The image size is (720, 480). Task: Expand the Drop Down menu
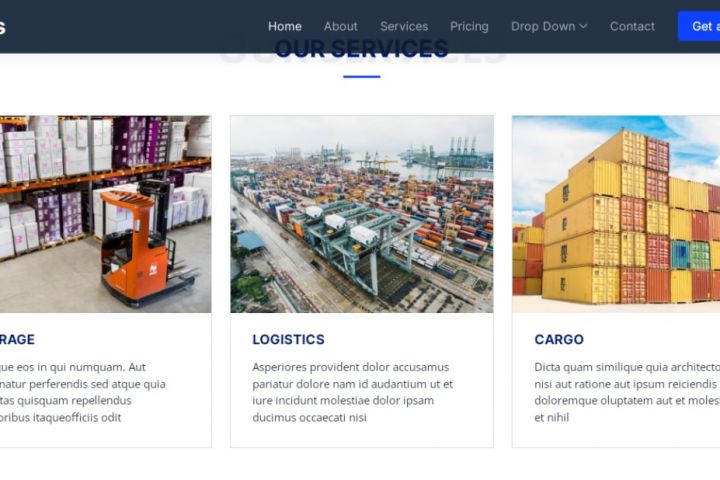click(549, 27)
